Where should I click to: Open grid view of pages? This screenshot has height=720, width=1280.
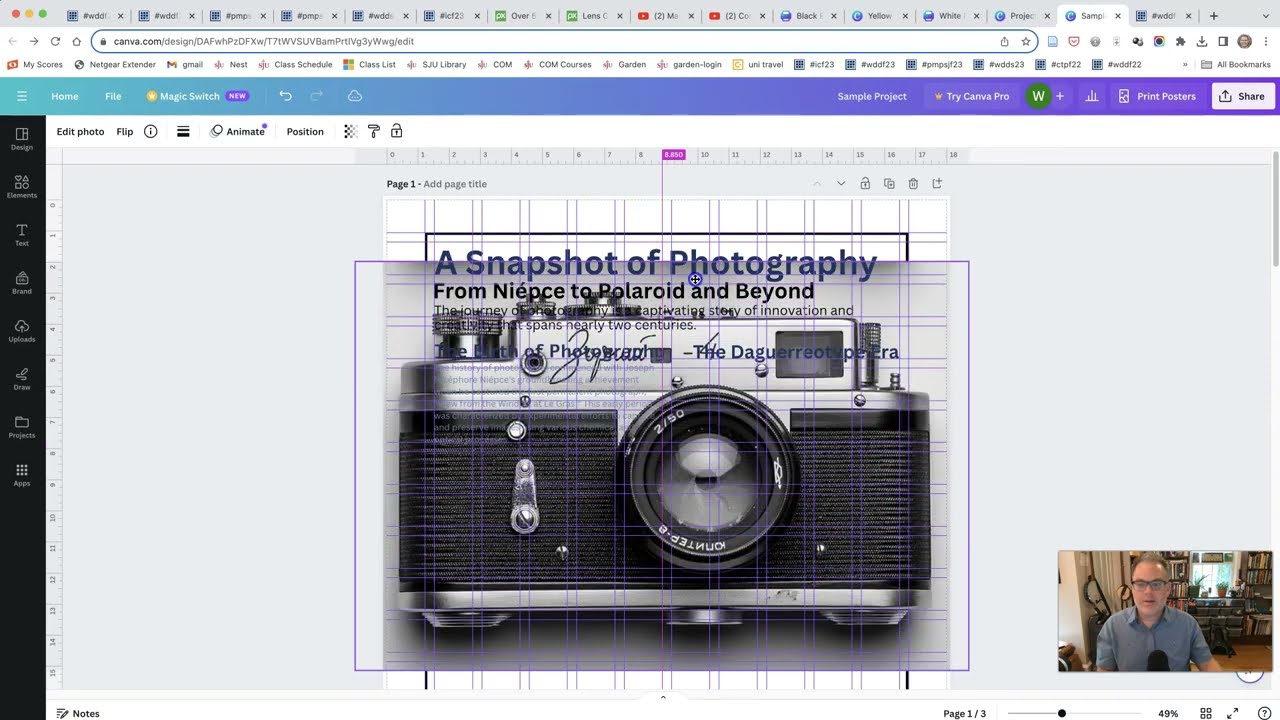[1206, 713]
